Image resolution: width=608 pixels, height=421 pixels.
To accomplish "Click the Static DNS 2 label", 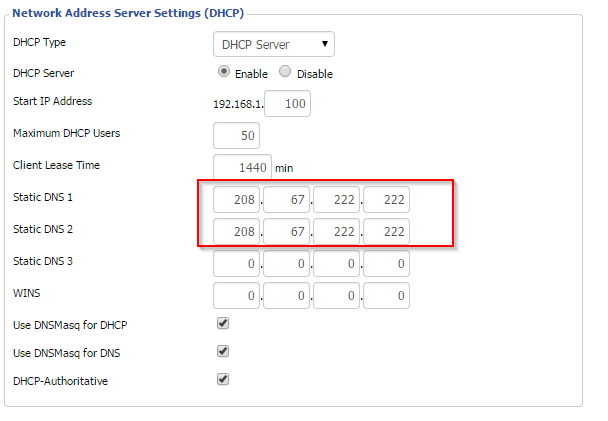I will tap(43, 229).
